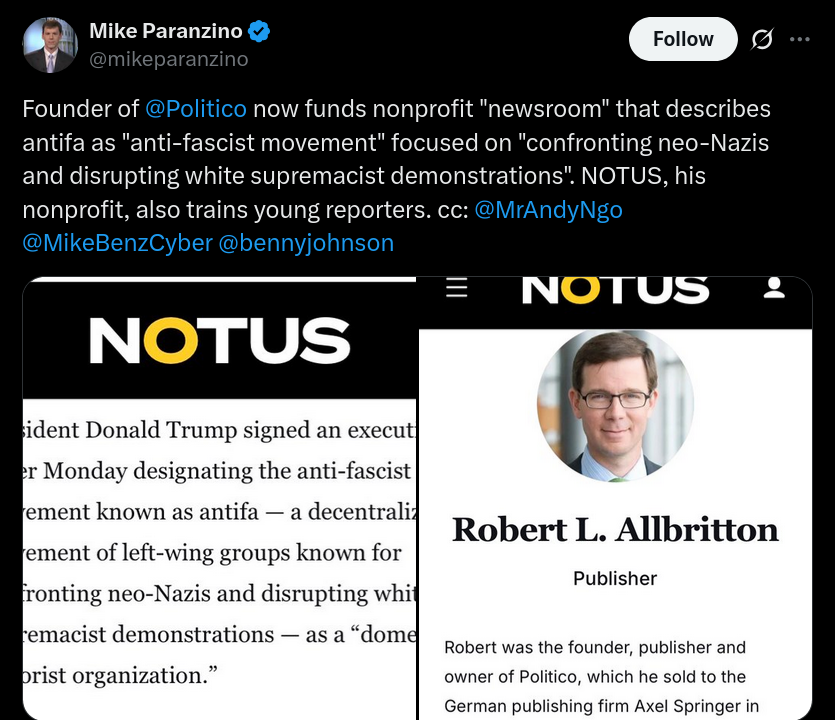835x720 pixels.
Task: Open the @Politico mention link
Action: click(x=196, y=109)
